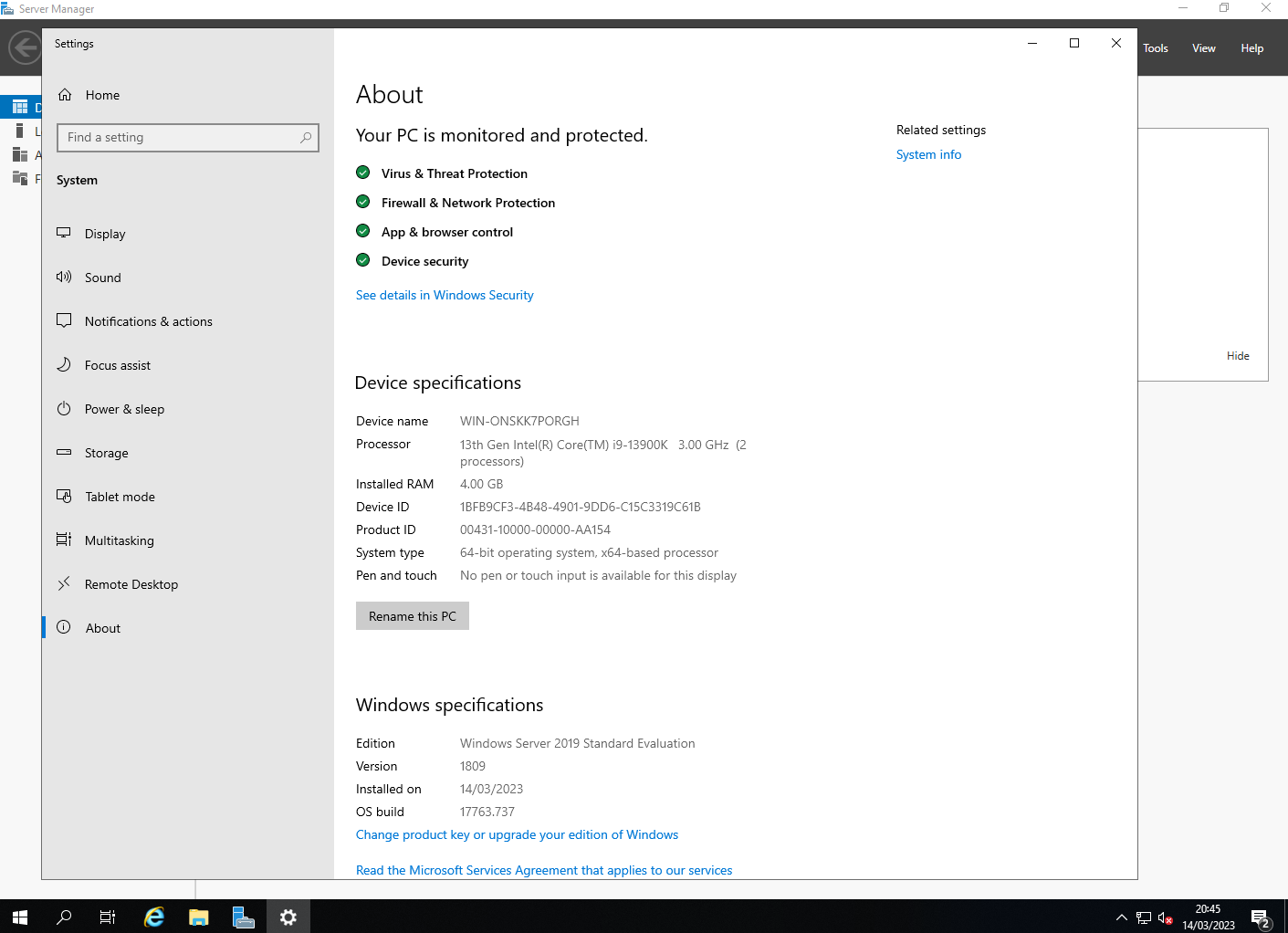Go to Notifications & actions settings
1288x933 pixels.
148,321
